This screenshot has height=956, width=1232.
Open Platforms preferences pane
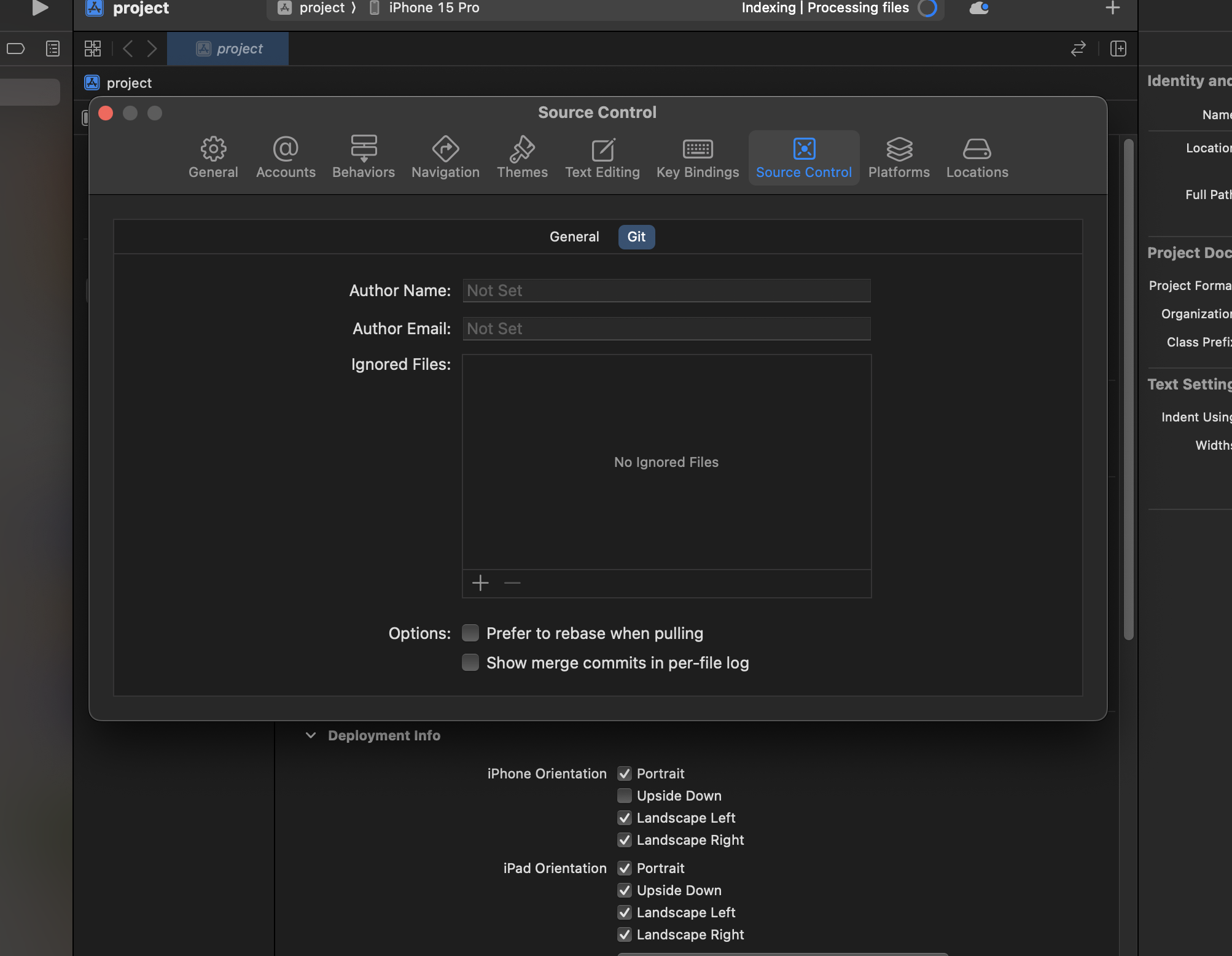click(x=899, y=157)
